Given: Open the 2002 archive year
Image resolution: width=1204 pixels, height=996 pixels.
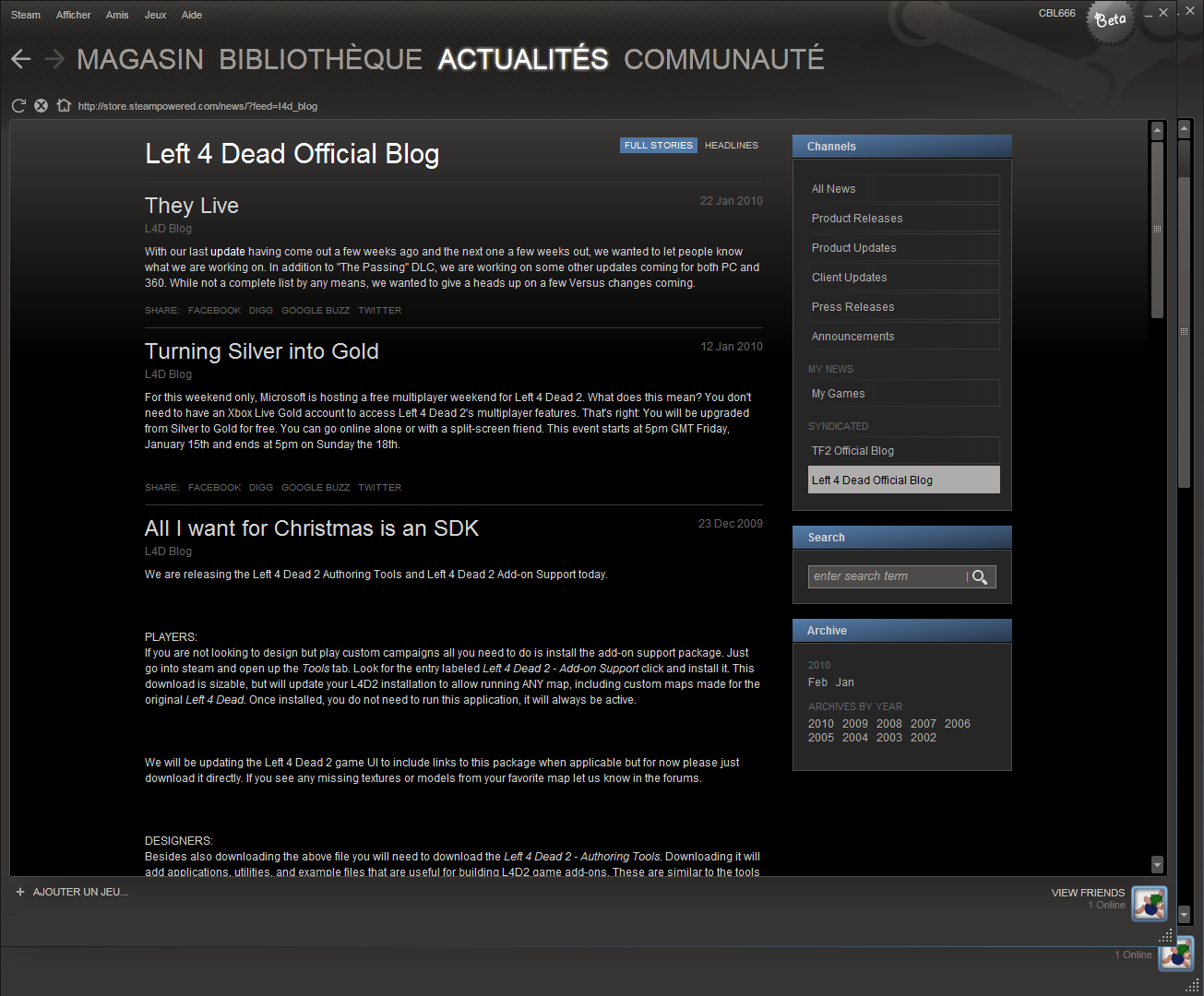Looking at the screenshot, I should [x=924, y=738].
